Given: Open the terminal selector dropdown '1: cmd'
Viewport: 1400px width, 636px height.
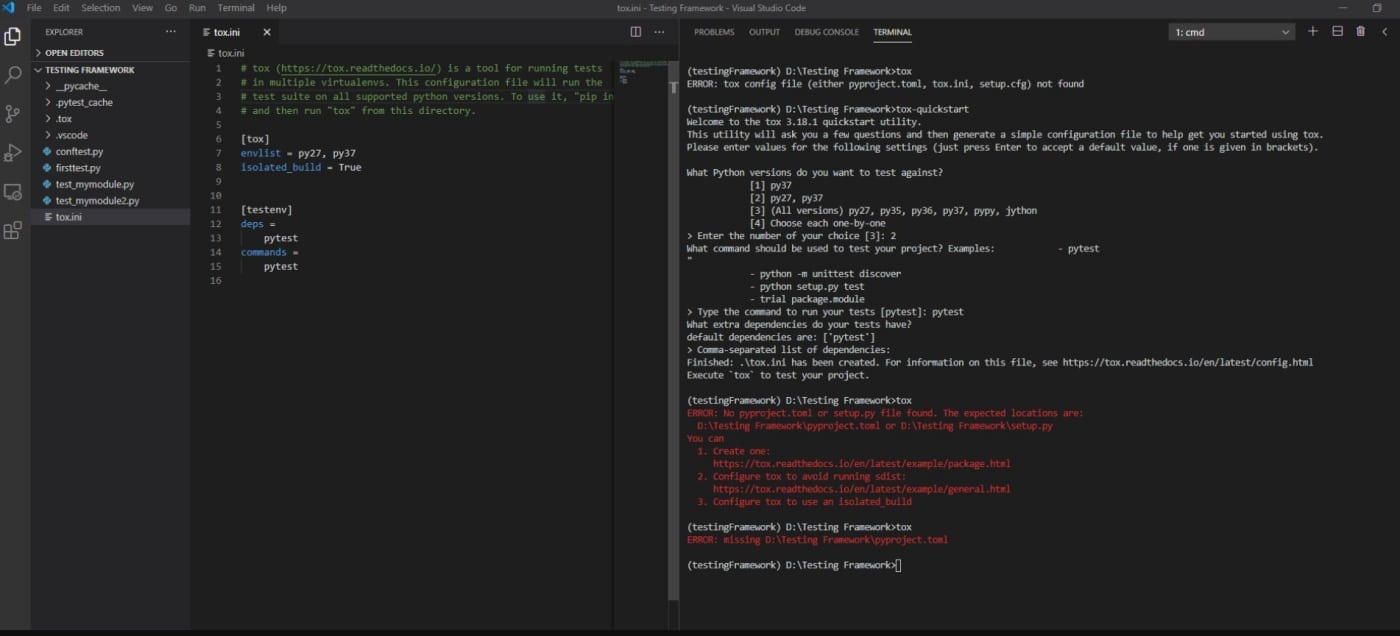Looking at the screenshot, I should coord(1232,32).
